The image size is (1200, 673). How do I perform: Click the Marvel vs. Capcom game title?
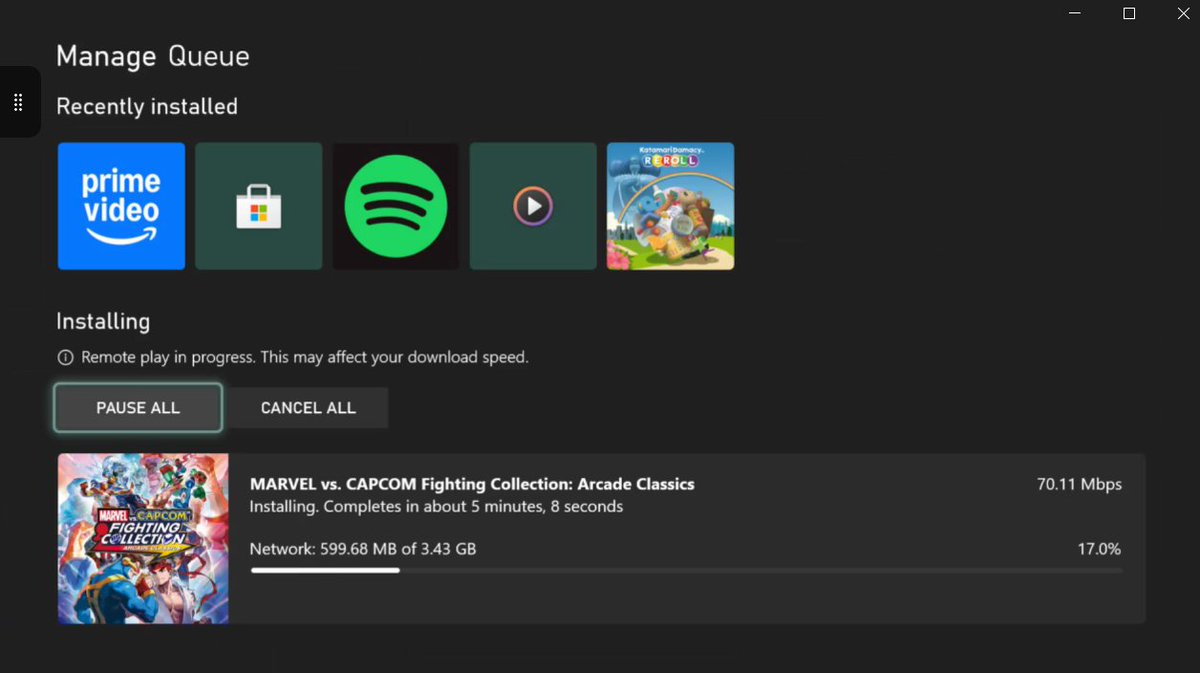coord(472,484)
